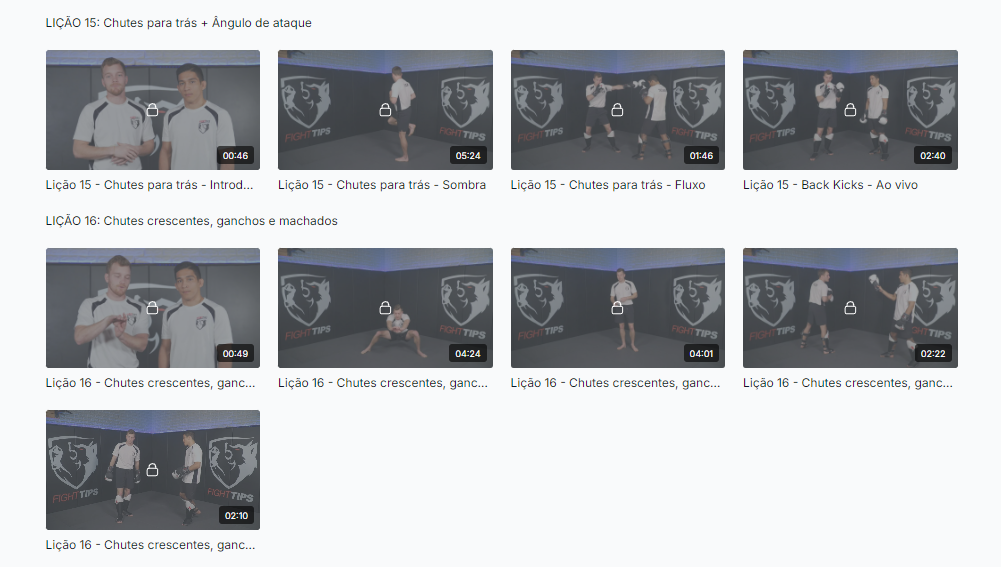1001x567 pixels.
Task: Click lock icon on Chutes para trás Sombra
Action: pyautogui.click(x=385, y=110)
